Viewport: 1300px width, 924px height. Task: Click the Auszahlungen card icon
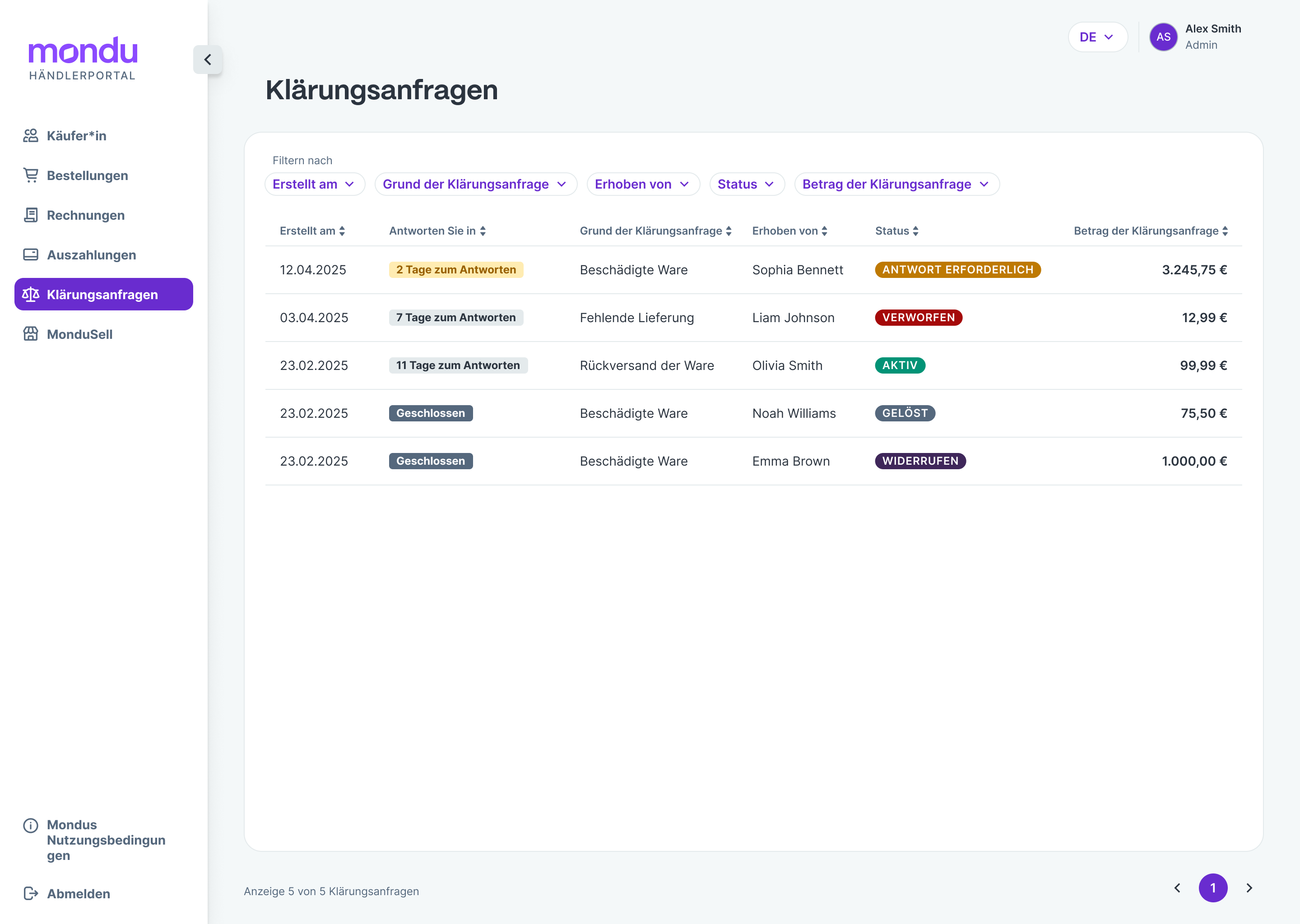(x=31, y=254)
